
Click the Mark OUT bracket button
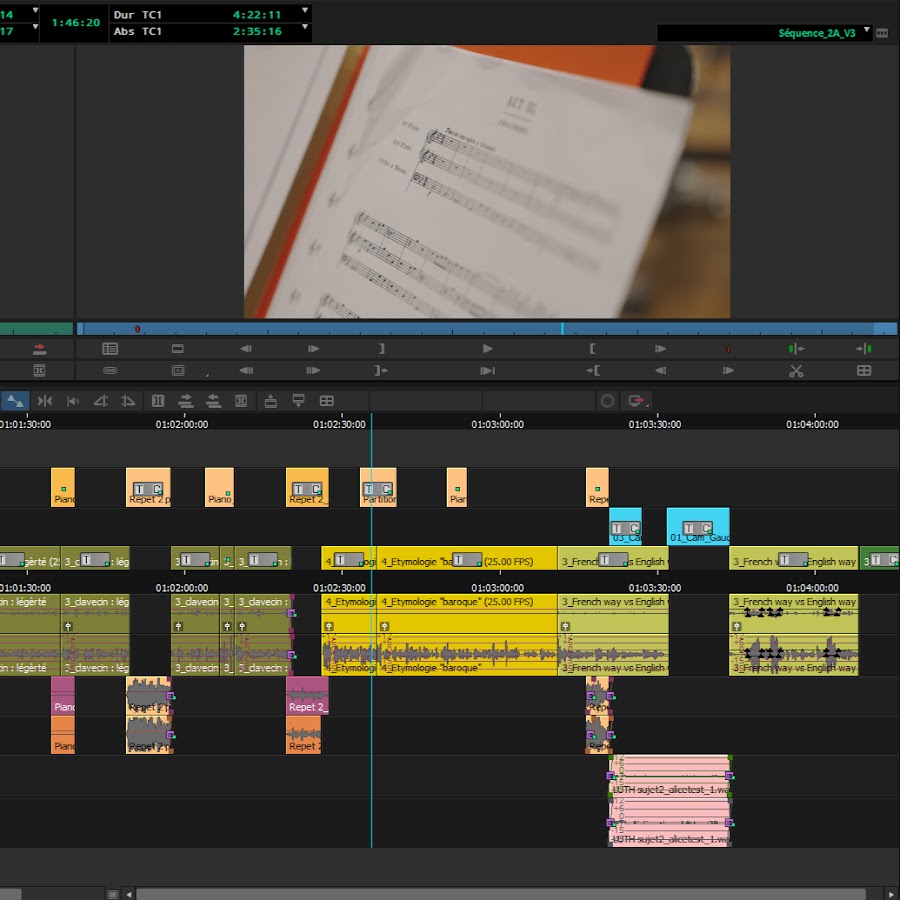point(382,348)
